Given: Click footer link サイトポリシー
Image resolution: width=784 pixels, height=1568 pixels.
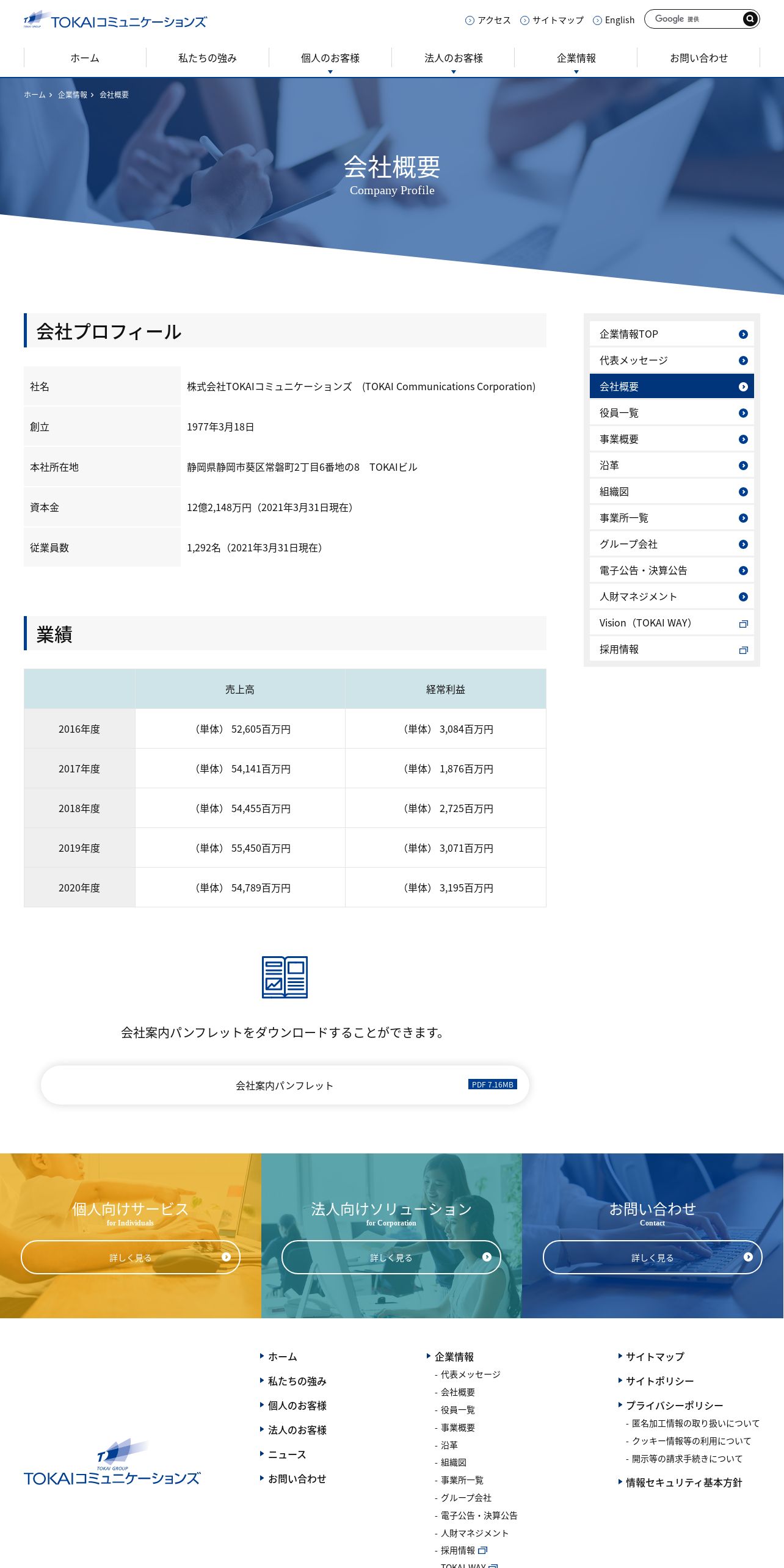Looking at the screenshot, I should 659,1381.
